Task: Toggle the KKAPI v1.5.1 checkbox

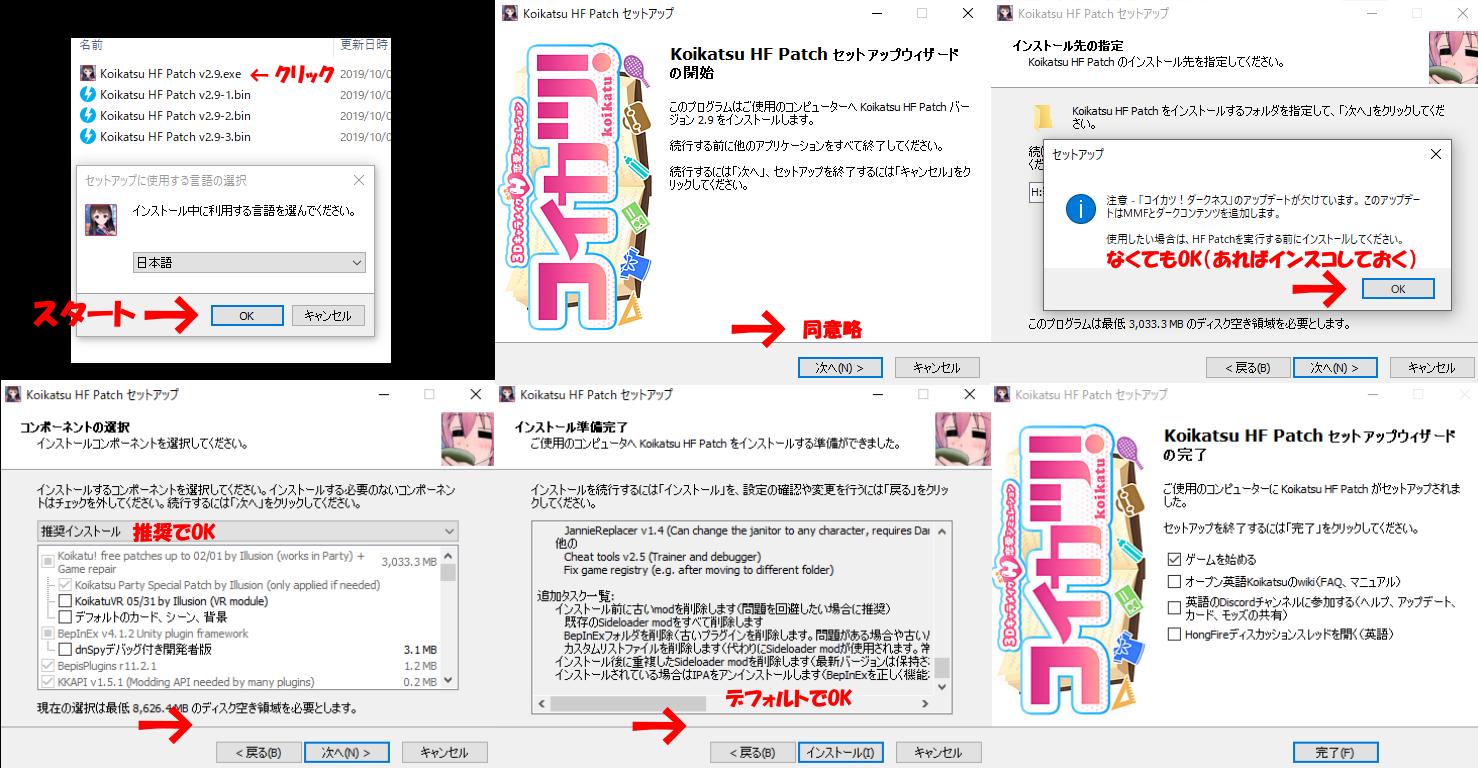Action: [48, 682]
